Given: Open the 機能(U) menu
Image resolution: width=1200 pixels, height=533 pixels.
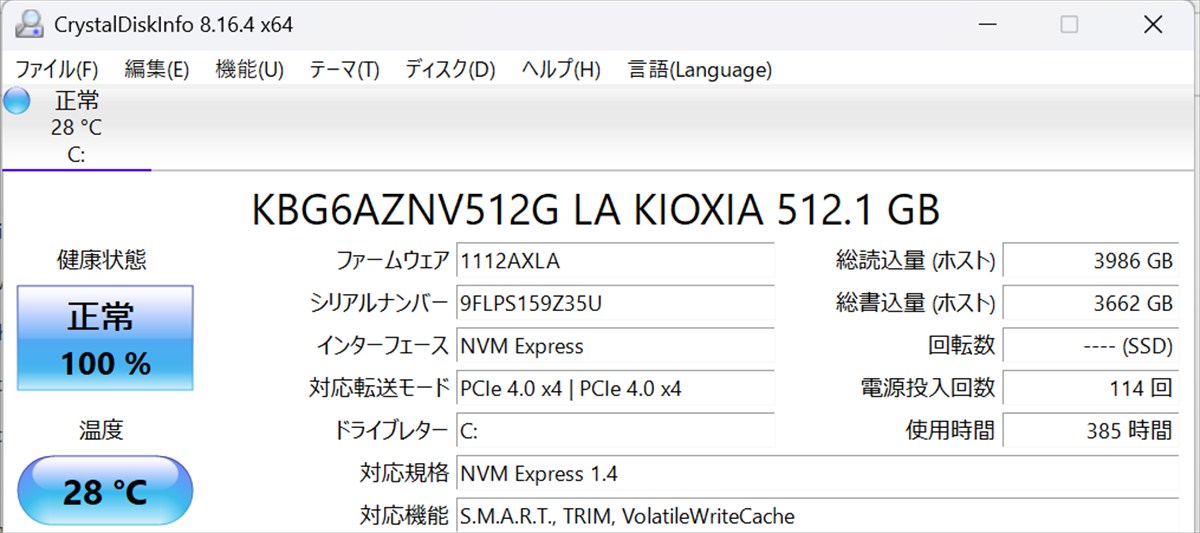Looking at the screenshot, I should pyautogui.click(x=250, y=70).
